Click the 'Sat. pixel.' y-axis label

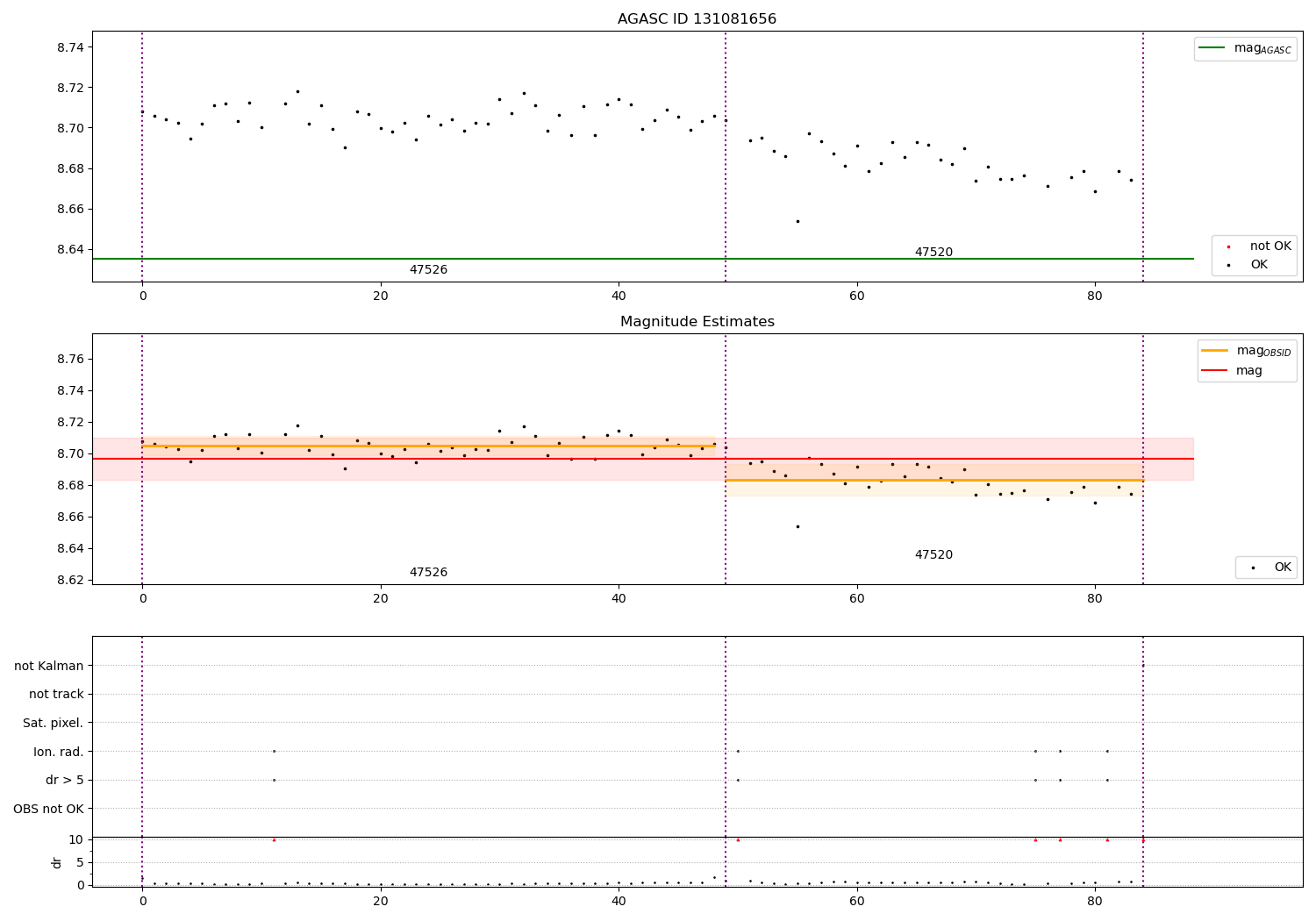pos(54,724)
